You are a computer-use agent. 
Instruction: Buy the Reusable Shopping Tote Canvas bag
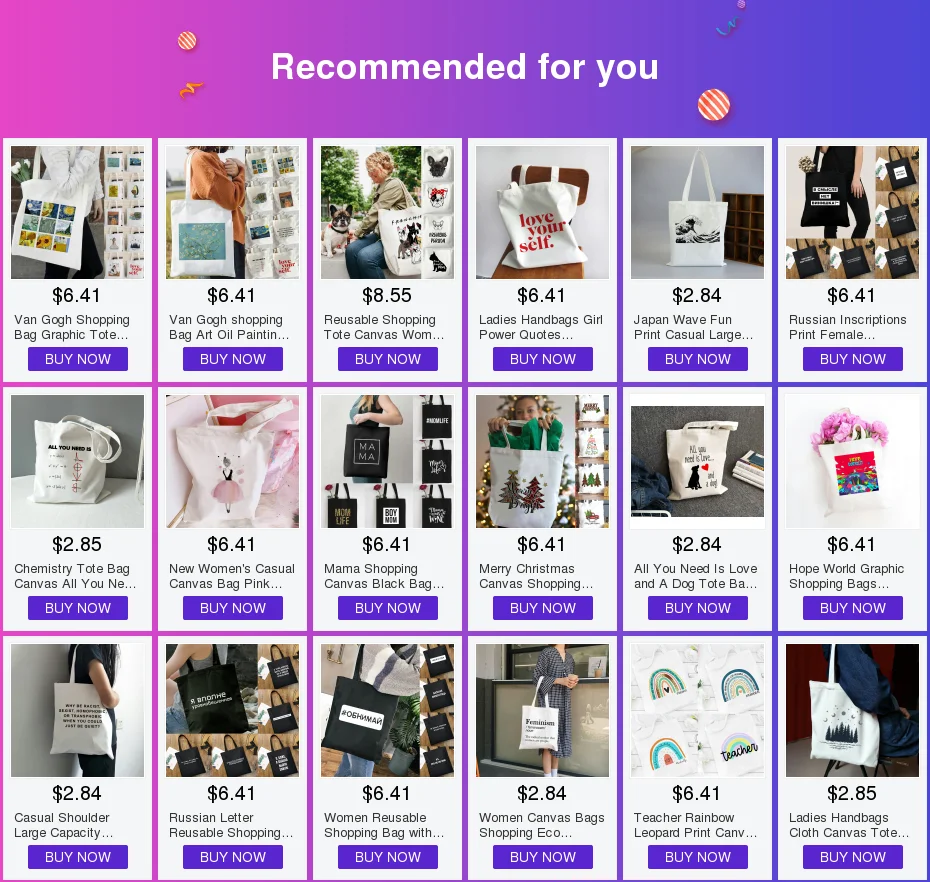pos(387,359)
